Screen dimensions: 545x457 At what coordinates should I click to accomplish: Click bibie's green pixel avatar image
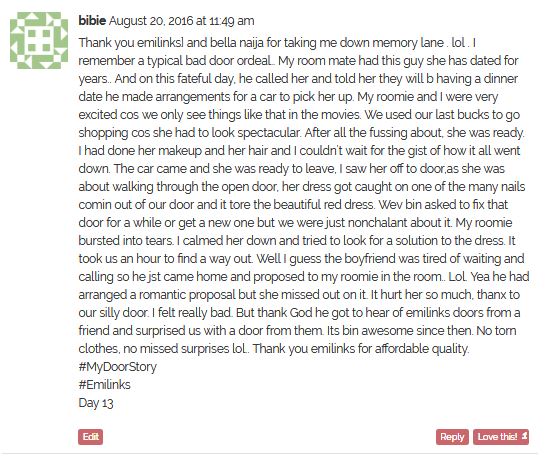(39, 40)
